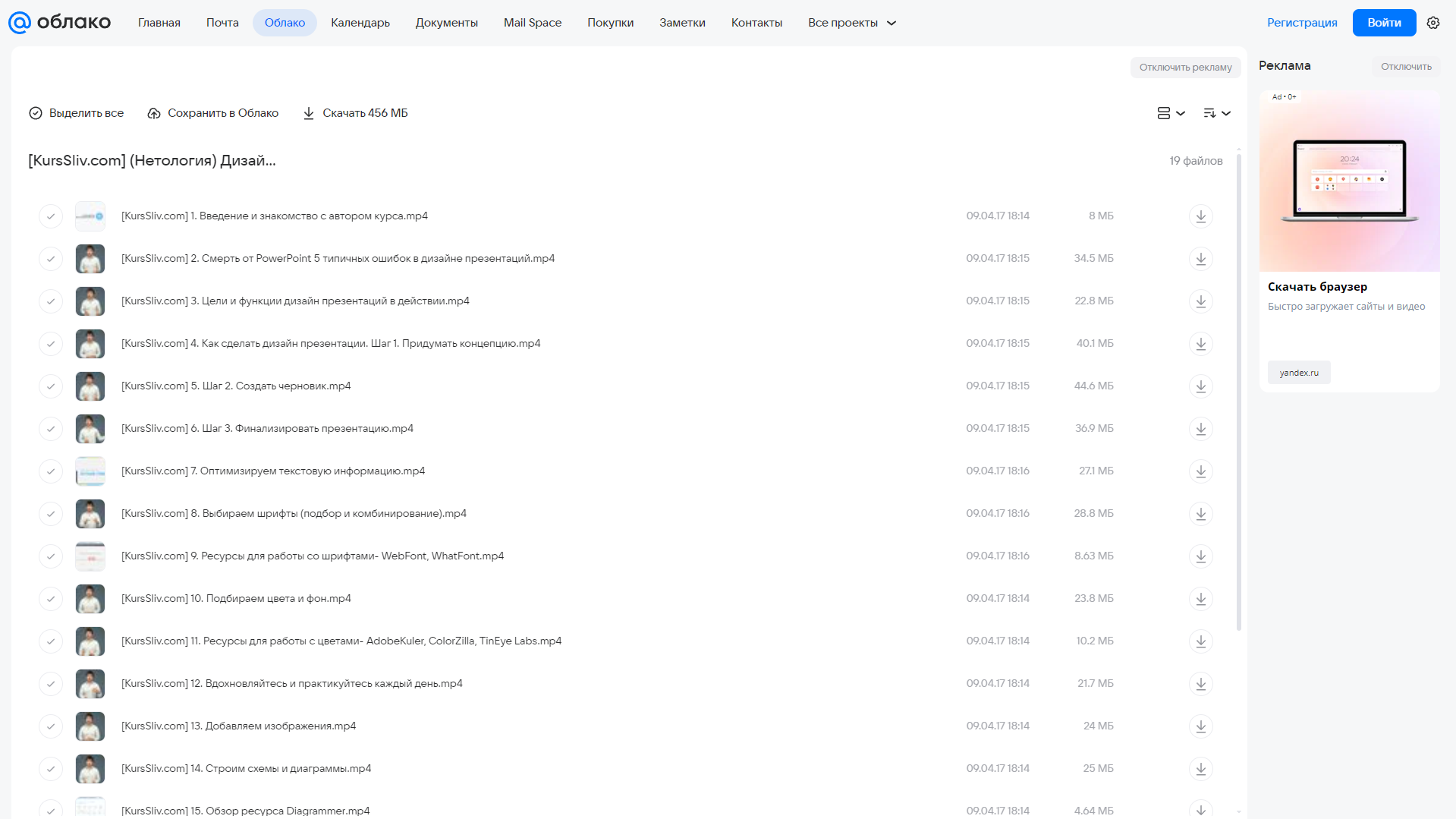Check the Выделить все option
Screen dimensions: 1456x819
(x=76, y=113)
